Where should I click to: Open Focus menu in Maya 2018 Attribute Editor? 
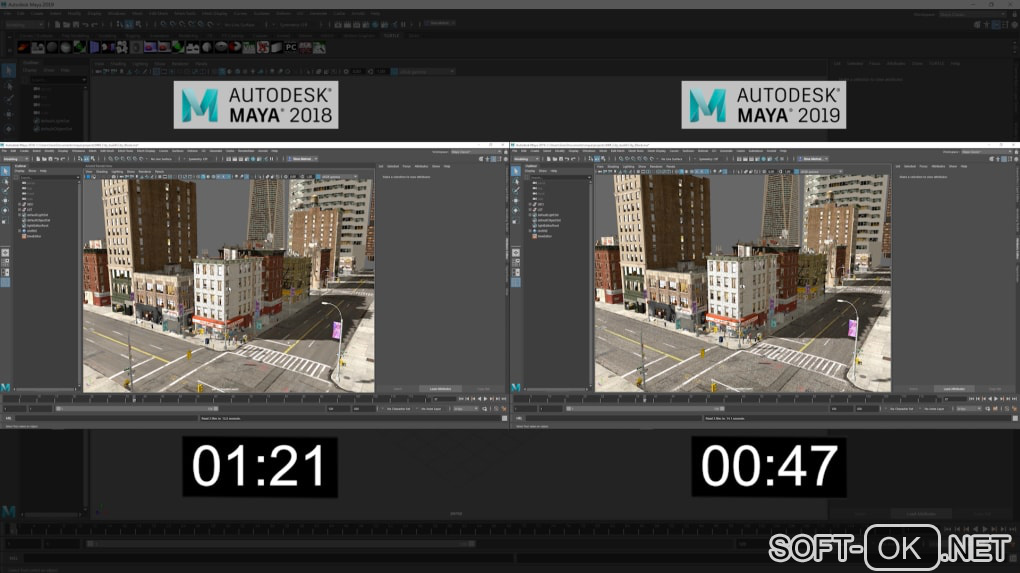tap(407, 167)
